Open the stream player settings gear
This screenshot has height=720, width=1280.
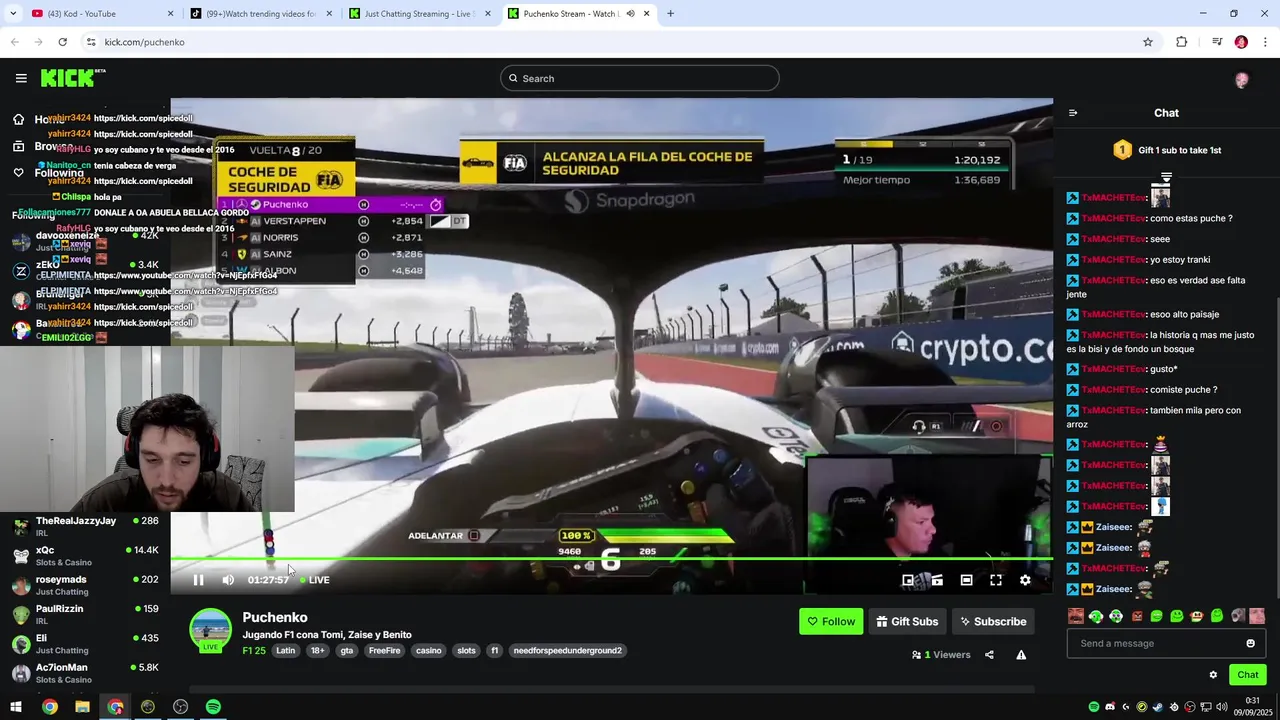[1025, 580]
